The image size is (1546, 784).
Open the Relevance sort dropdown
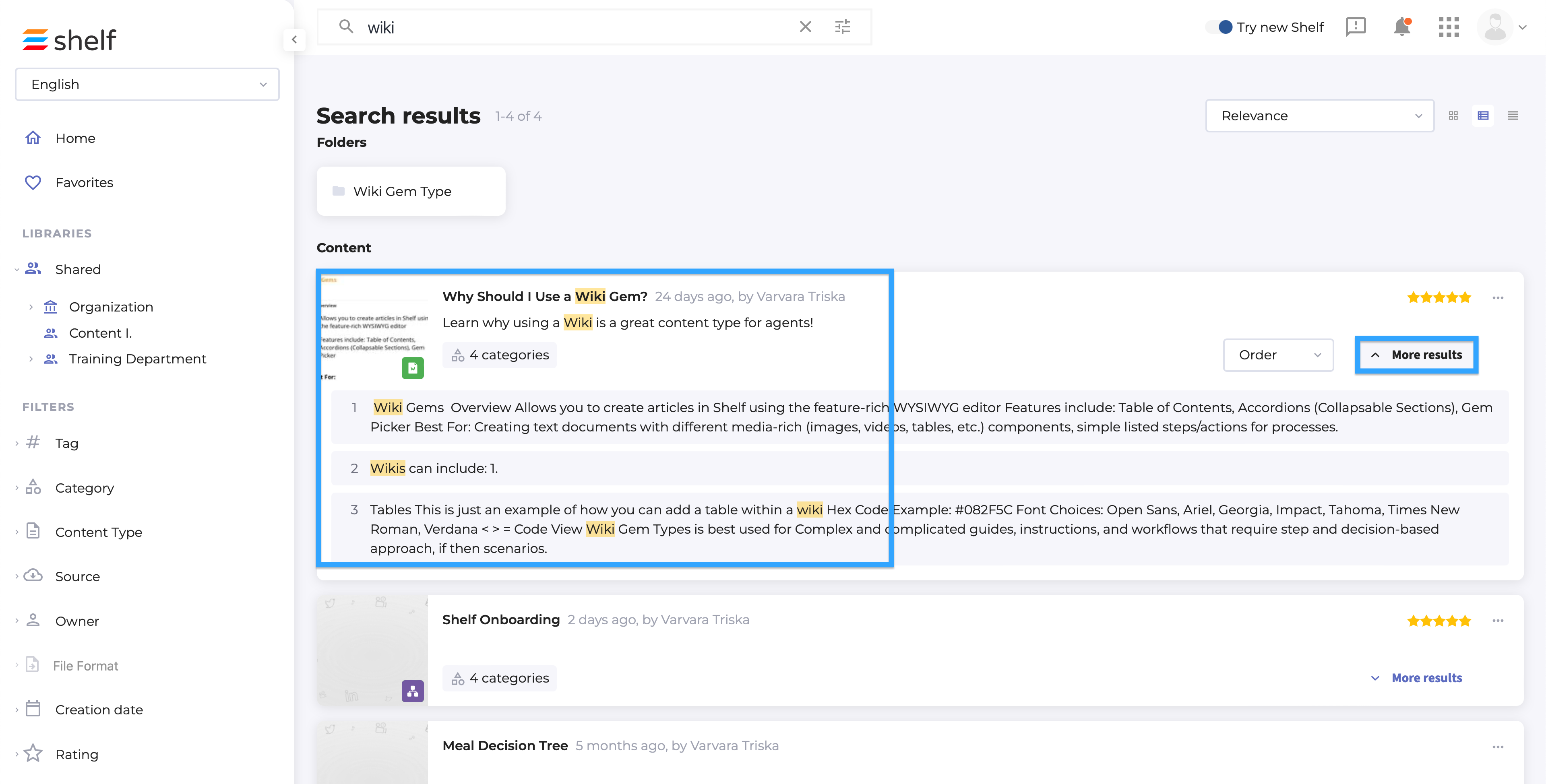[1319, 116]
